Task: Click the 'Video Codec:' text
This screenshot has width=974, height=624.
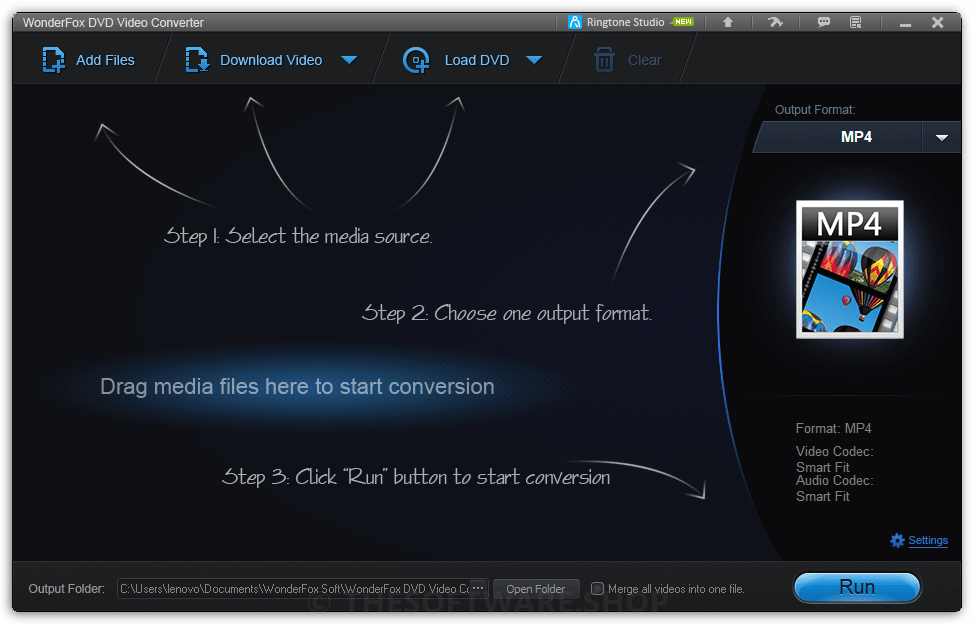Action: pos(834,451)
